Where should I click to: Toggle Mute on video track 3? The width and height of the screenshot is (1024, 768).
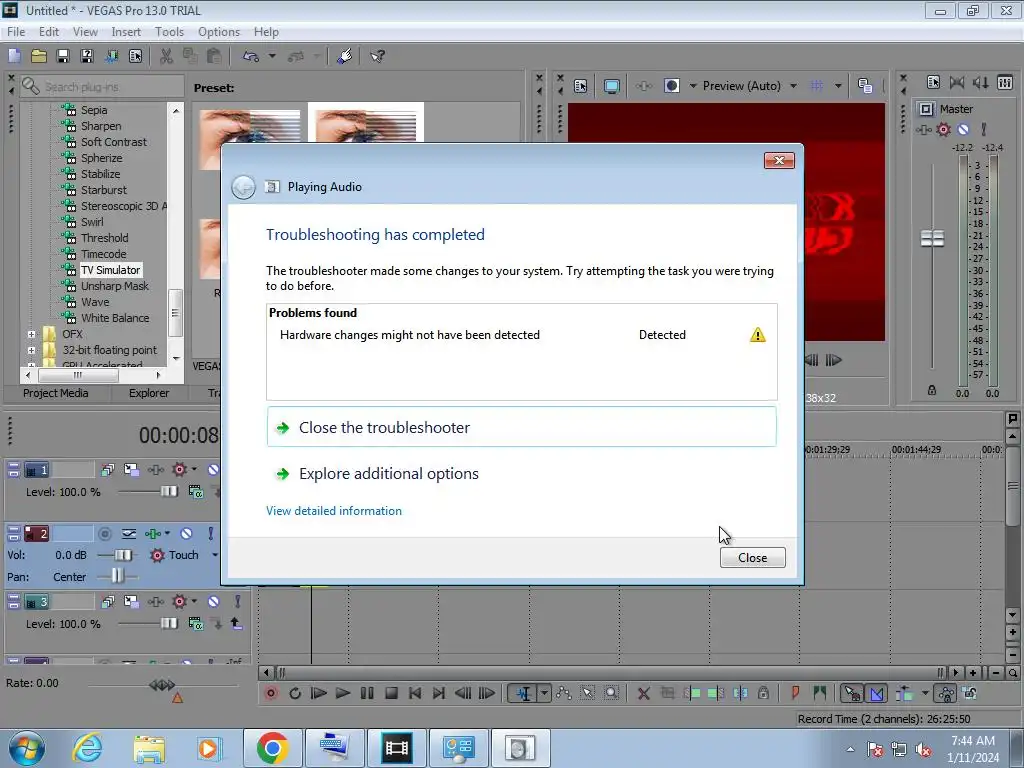tap(213, 601)
